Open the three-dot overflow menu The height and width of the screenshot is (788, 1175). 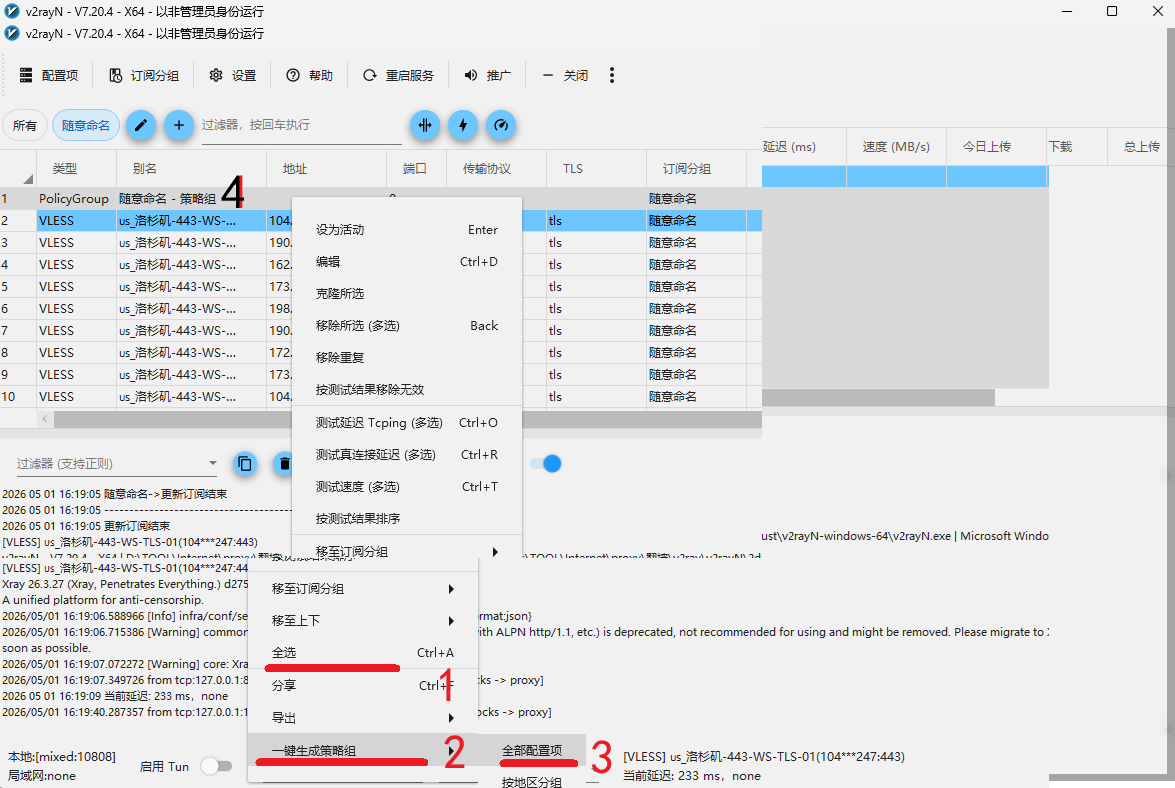click(x=612, y=76)
